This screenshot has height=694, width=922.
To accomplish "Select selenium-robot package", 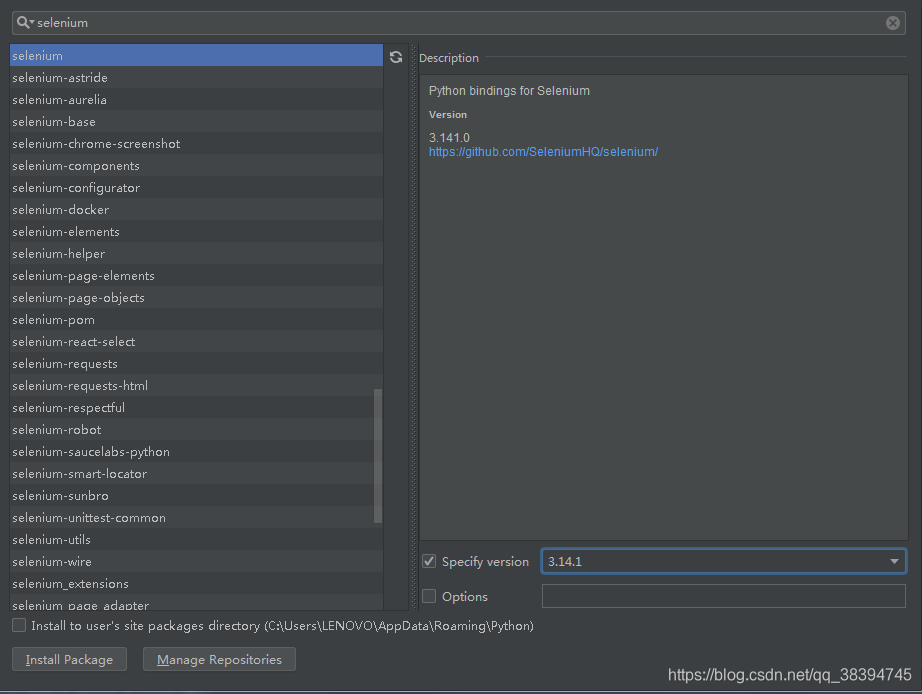I will [x=196, y=429].
